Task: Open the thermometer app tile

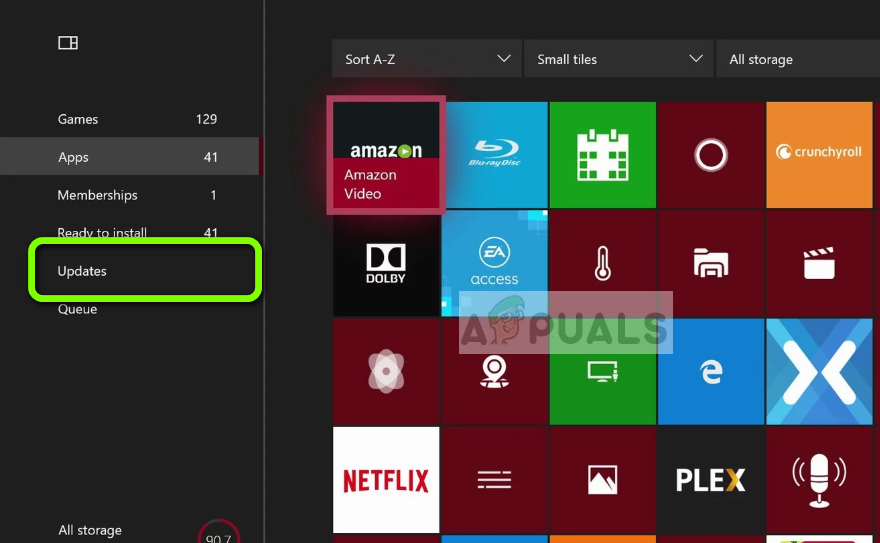Action: tap(603, 263)
